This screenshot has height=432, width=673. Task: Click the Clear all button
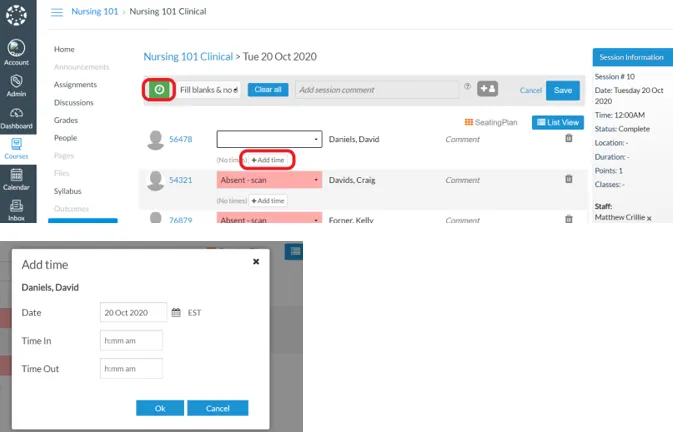[268, 89]
